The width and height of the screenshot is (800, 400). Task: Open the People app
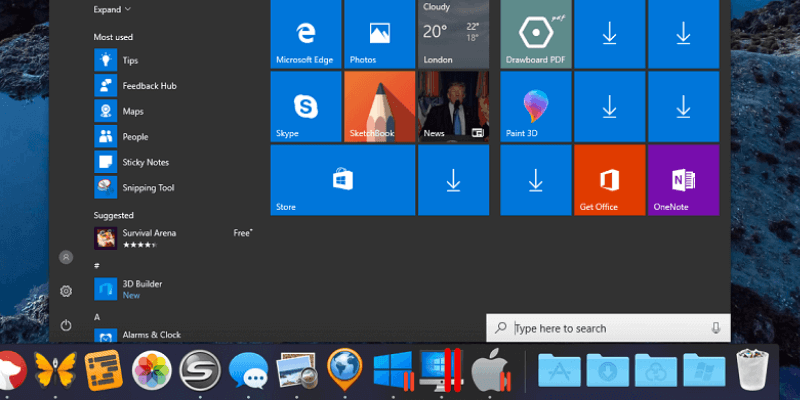[173, 137]
